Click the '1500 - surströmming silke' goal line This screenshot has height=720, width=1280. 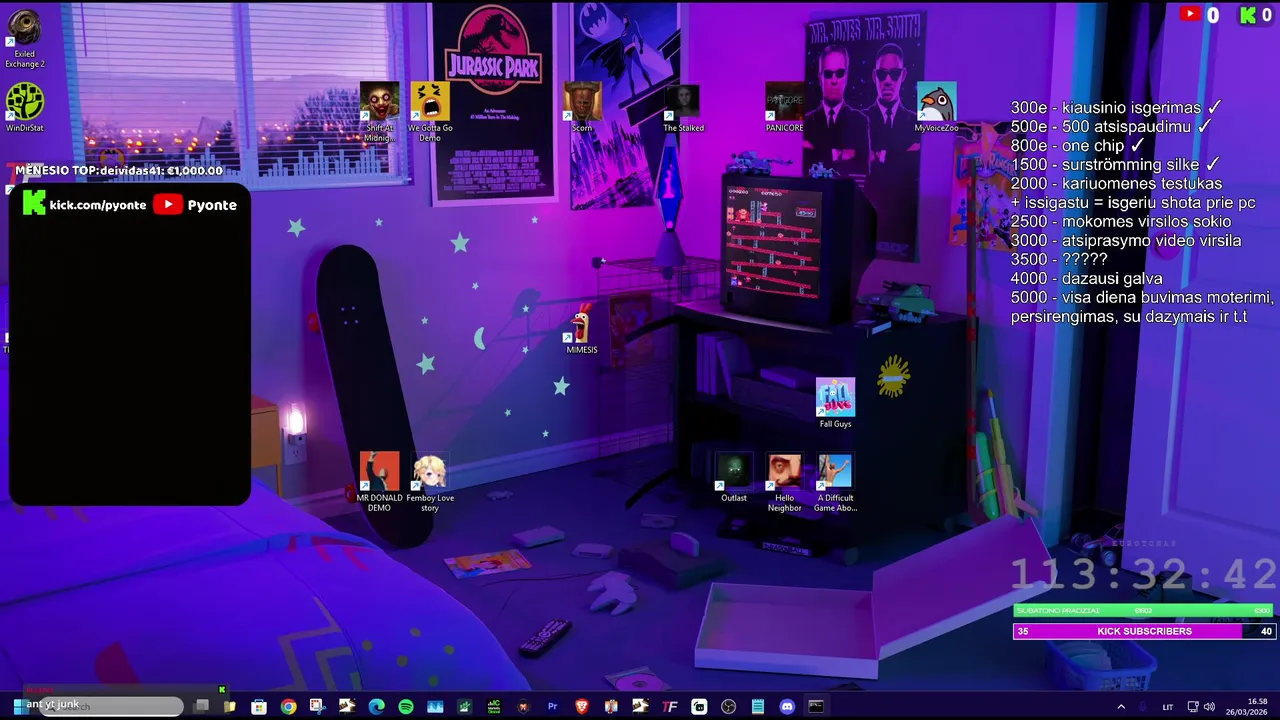pyautogui.click(x=1115, y=164)
